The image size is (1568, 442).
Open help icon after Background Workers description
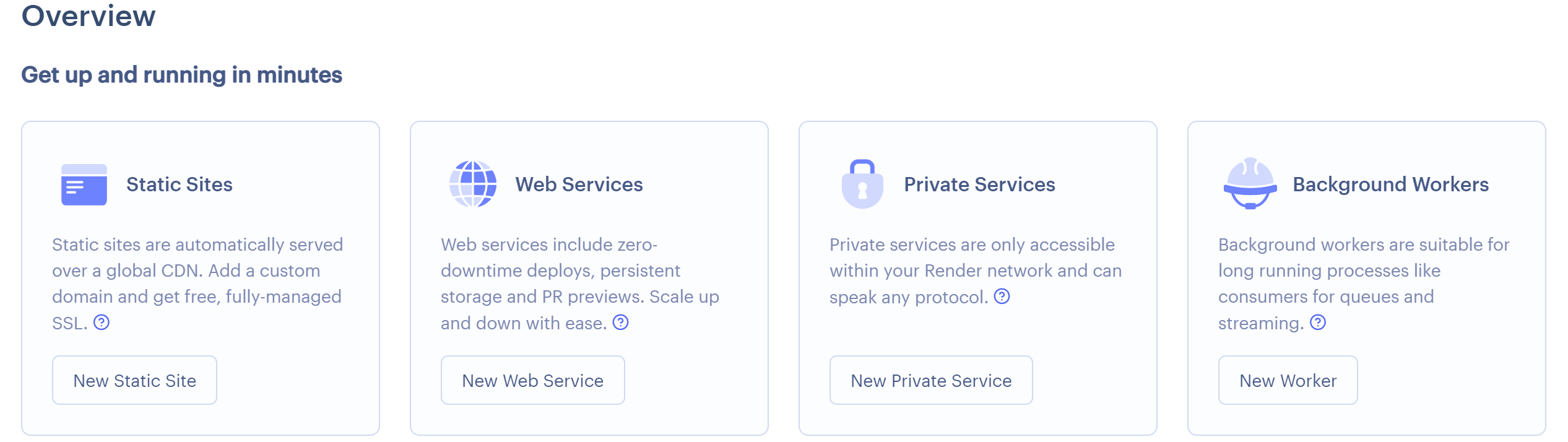pos(1318,323)
